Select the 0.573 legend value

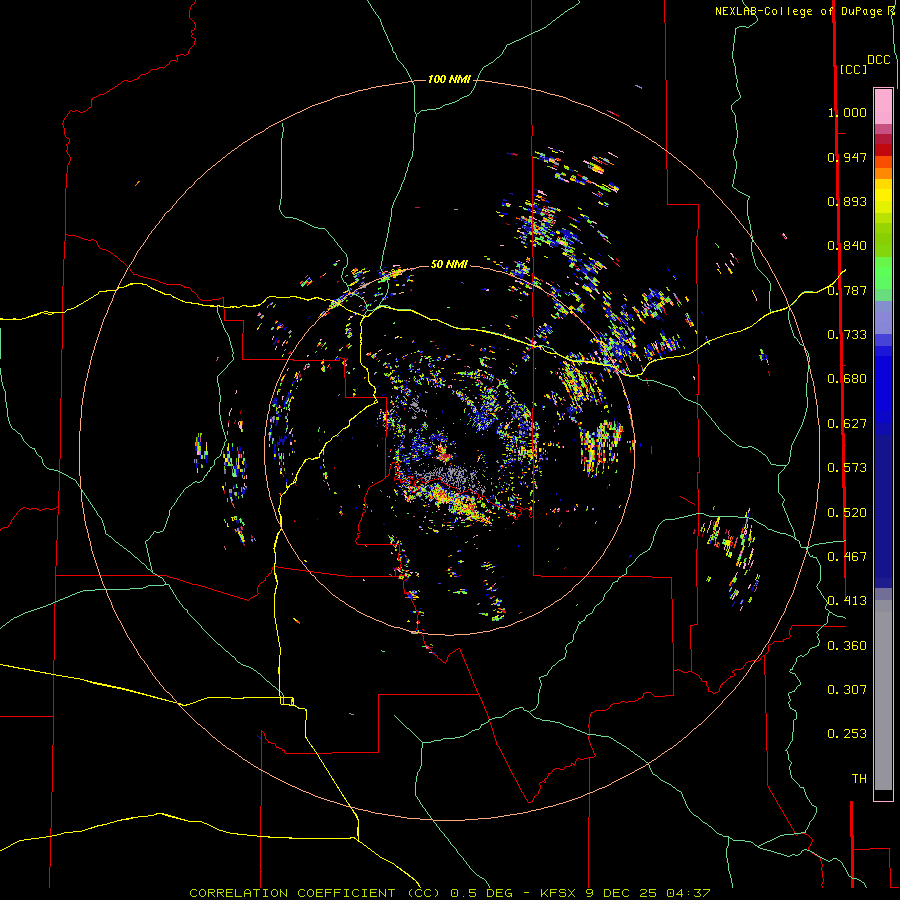(847, 468)
